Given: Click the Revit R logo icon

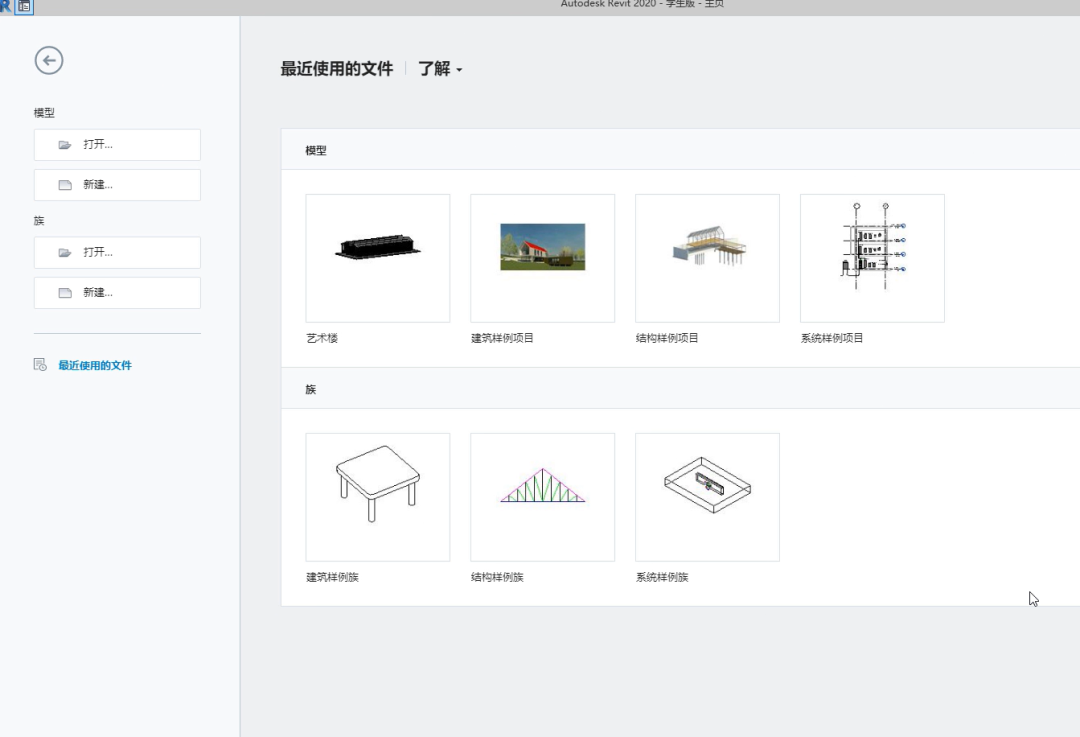Looking at the screenshot, I should 6,6.
